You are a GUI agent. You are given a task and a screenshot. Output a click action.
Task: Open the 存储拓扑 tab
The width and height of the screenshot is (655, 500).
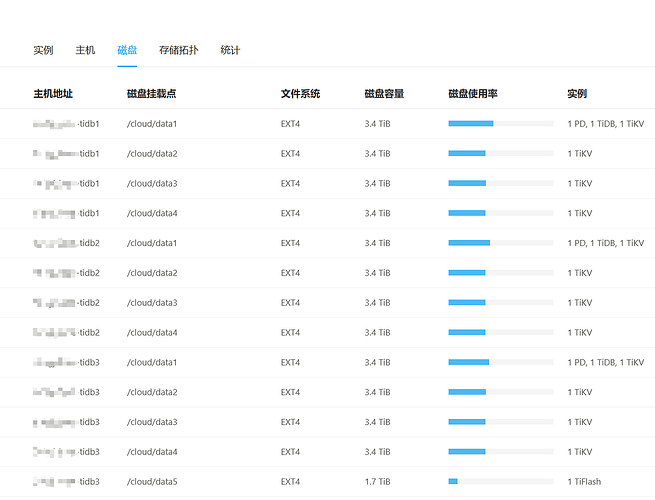click(x=178, y=50)
